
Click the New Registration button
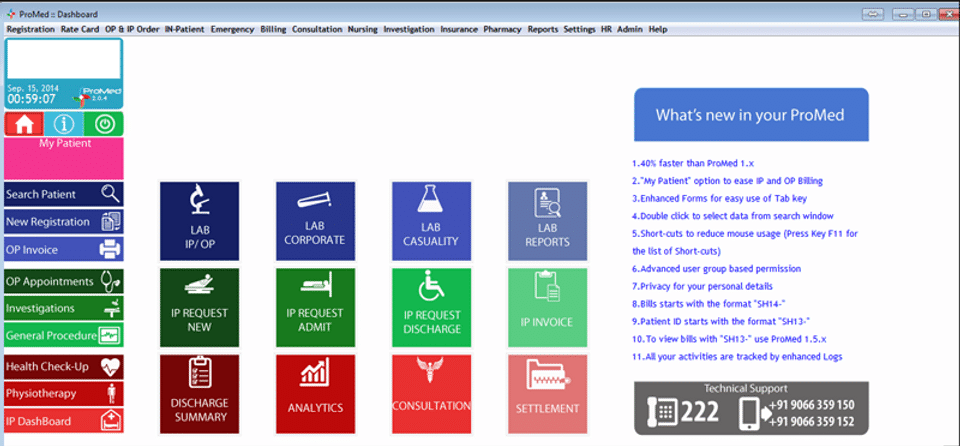pos(64,222)
